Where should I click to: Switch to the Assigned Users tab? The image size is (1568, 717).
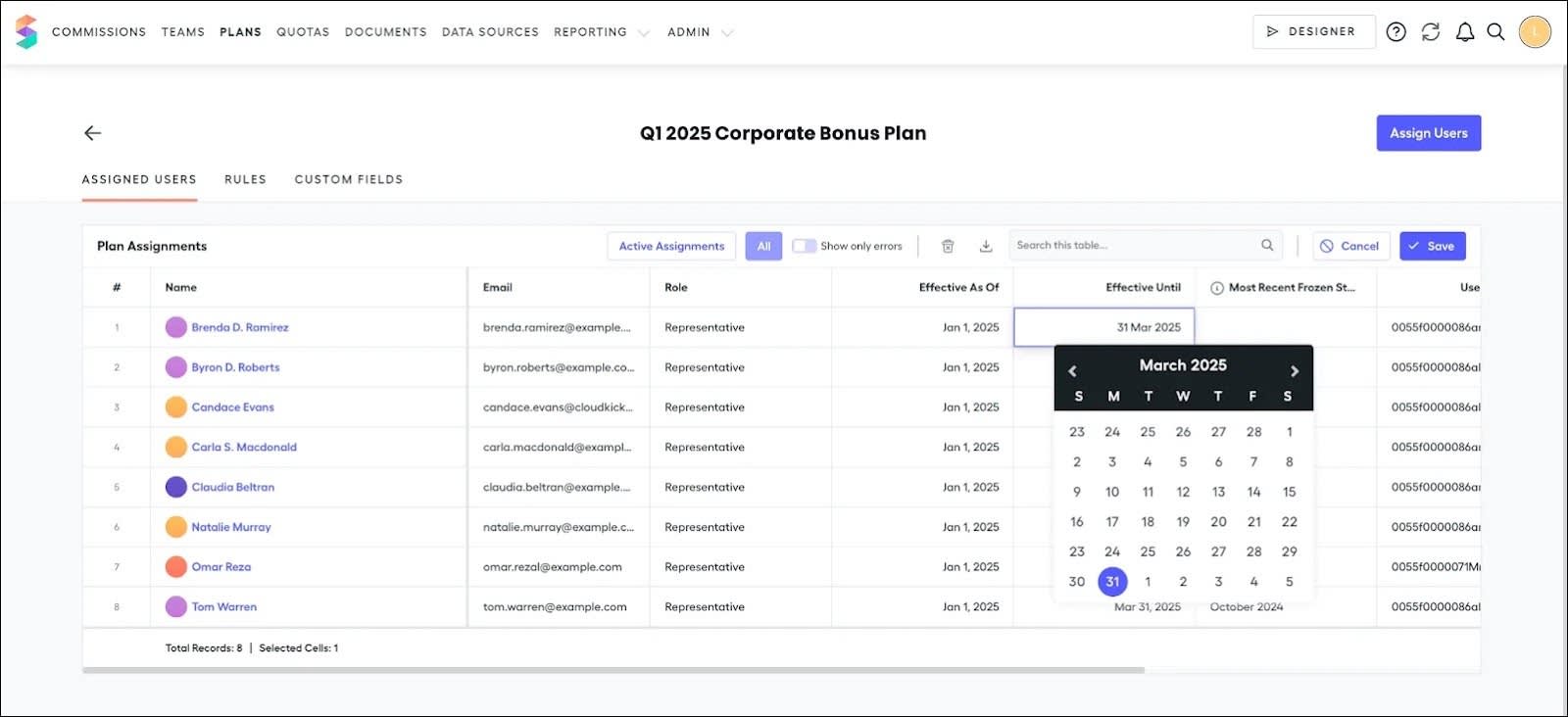click(x=139, y=180)
